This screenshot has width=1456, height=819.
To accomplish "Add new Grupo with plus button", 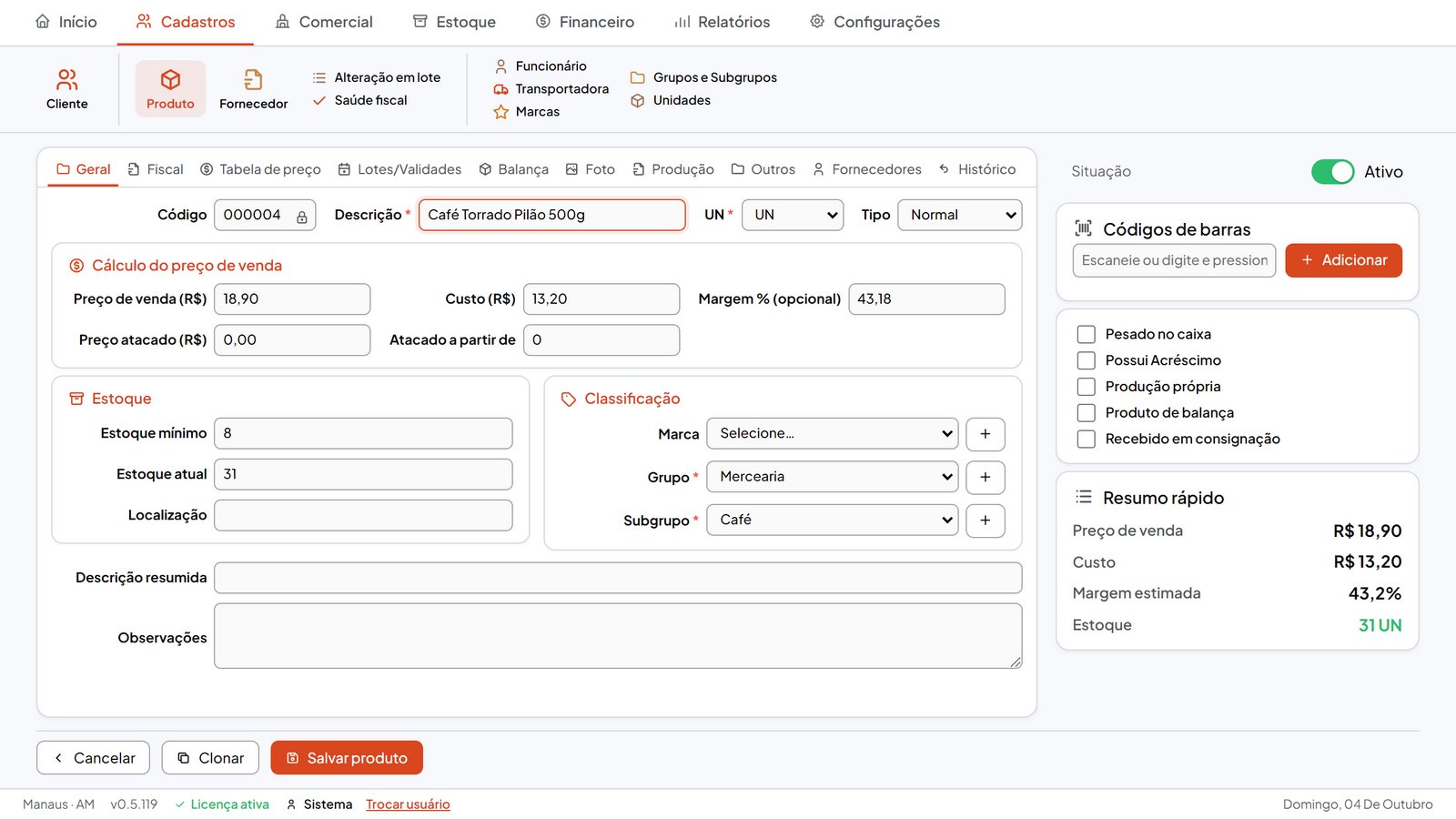I will tap(986, 477).
